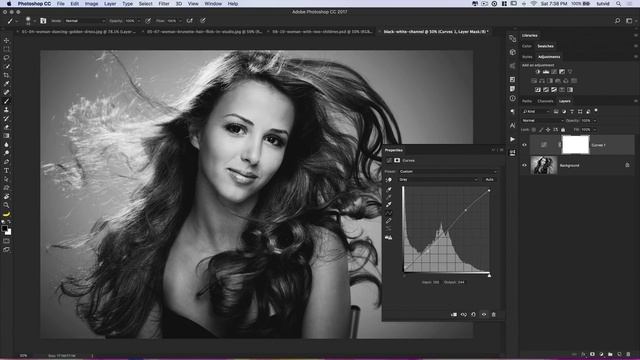640x360 pixels.
Task: Hide the Curves 1 layer
Action: [x=524, y=145]
